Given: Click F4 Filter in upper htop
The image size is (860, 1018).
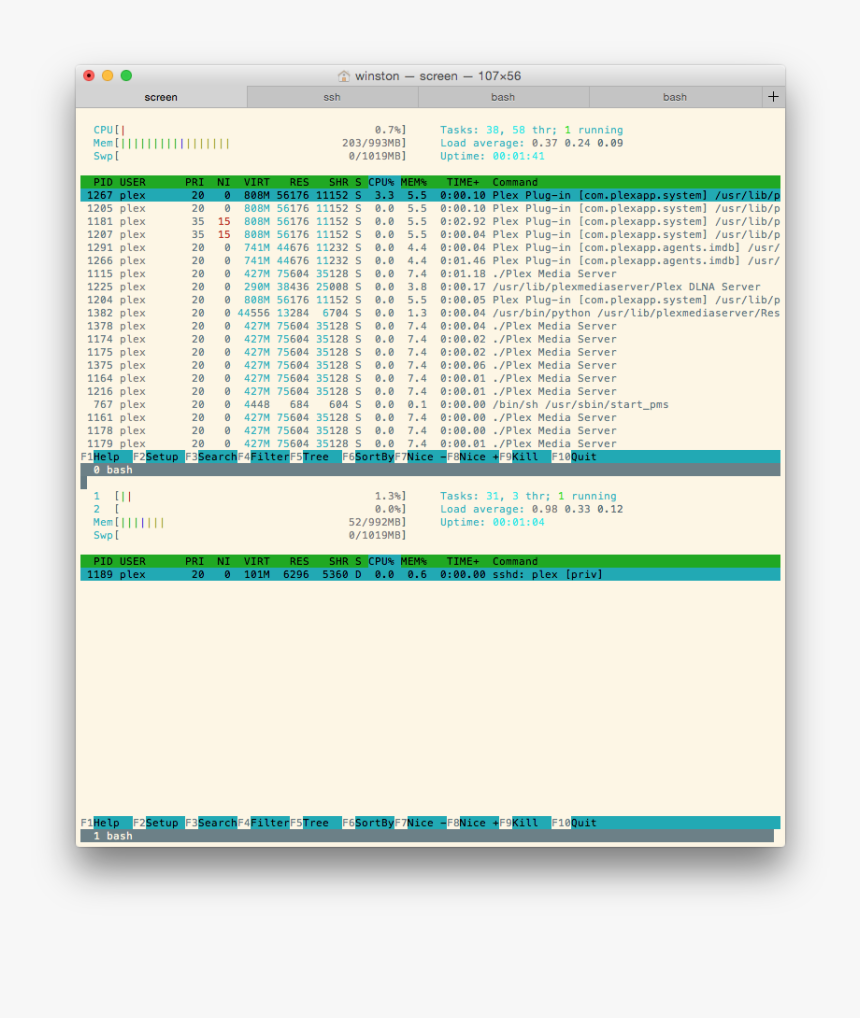Looking at the screenshot, I should pyautogui.click(x=264, y=456).
